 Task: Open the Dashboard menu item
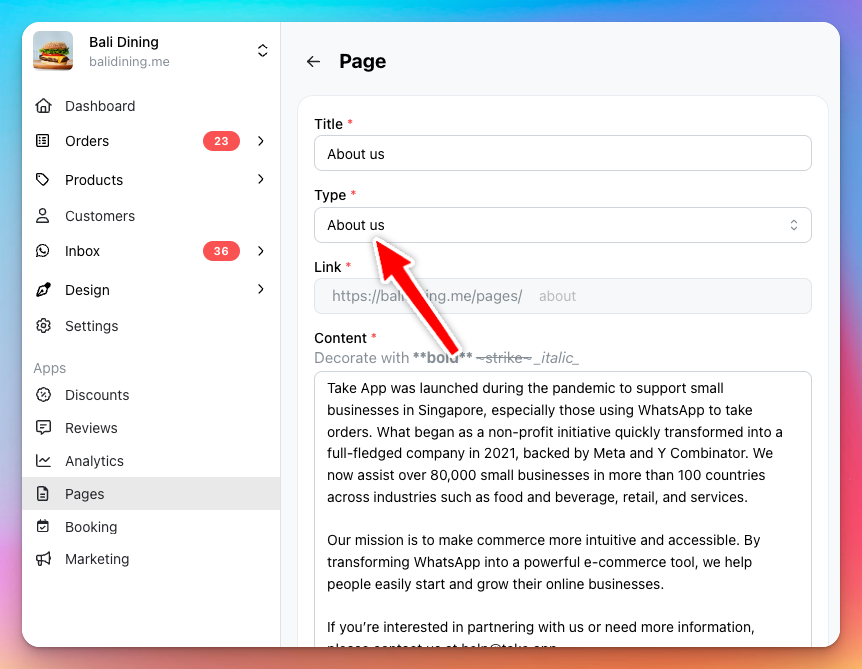click(x=151, y=106)
